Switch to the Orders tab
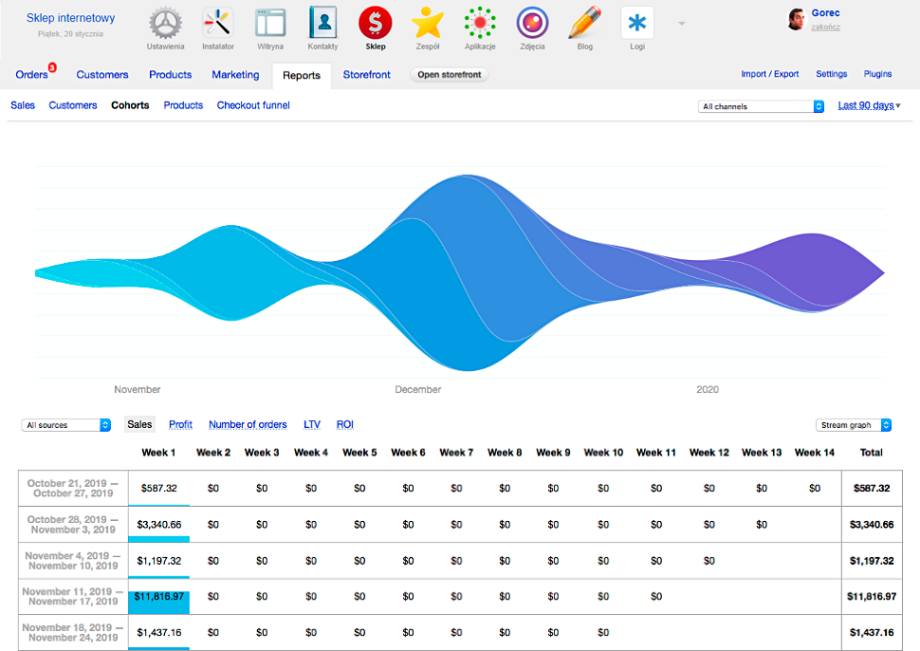The width and height of the screenshot is (920, 651). tap(32, 75)
